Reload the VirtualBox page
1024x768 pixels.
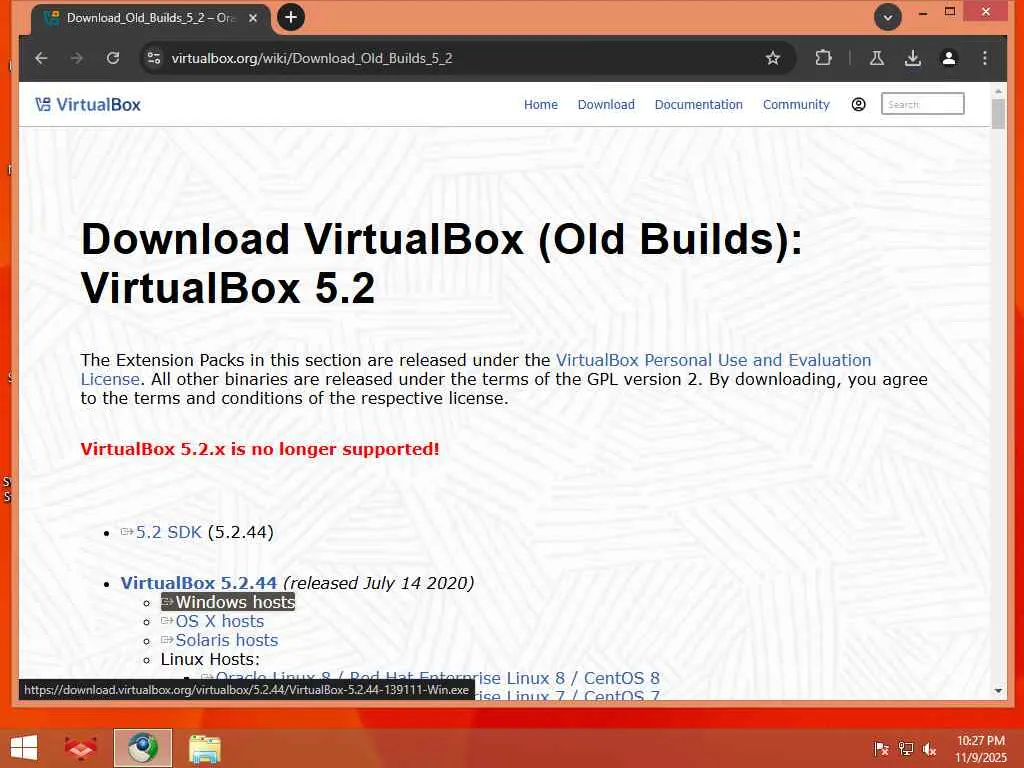click(113, 58)
